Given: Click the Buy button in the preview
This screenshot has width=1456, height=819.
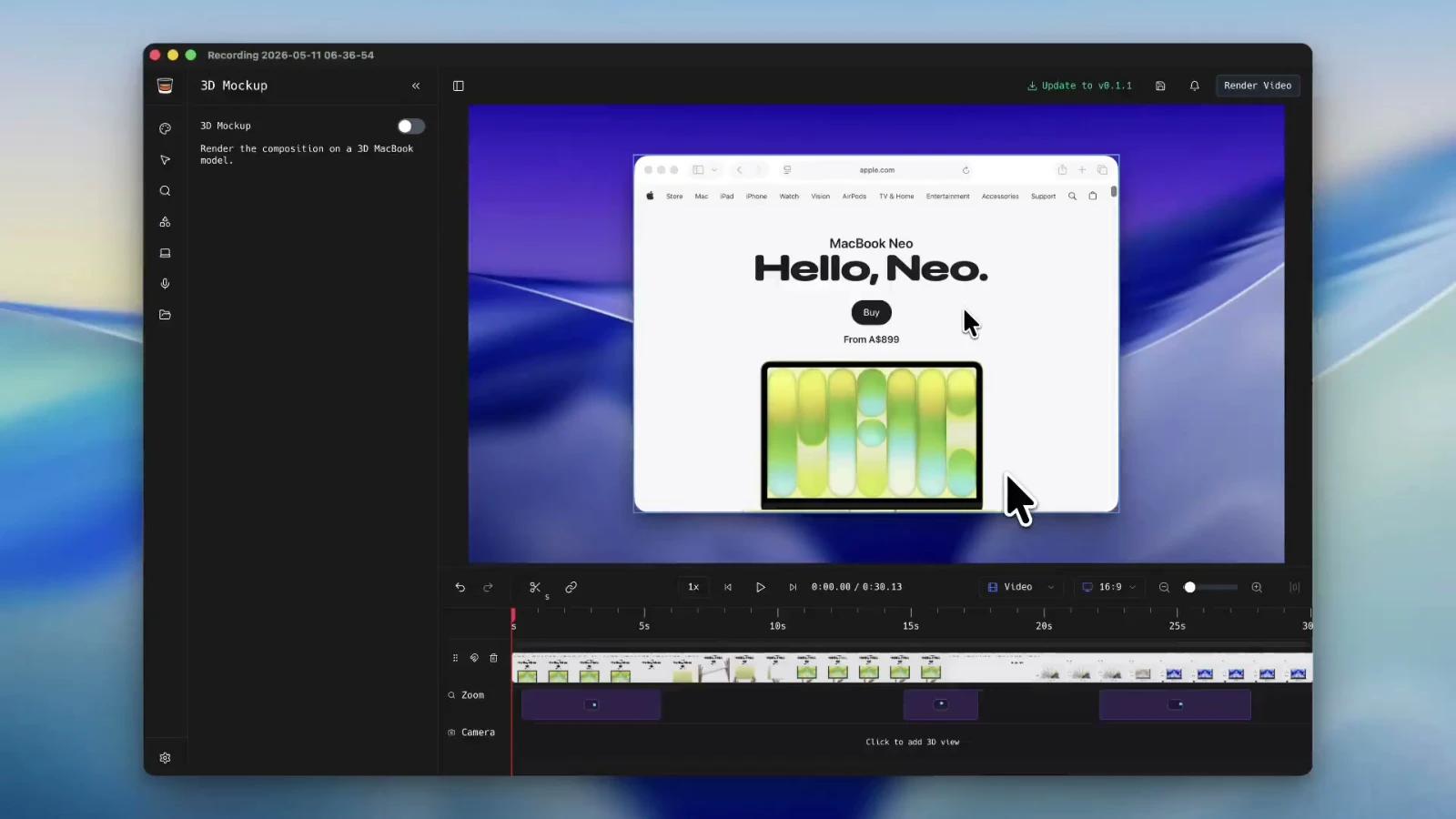Looking at the screenshot, I should 872,313.
